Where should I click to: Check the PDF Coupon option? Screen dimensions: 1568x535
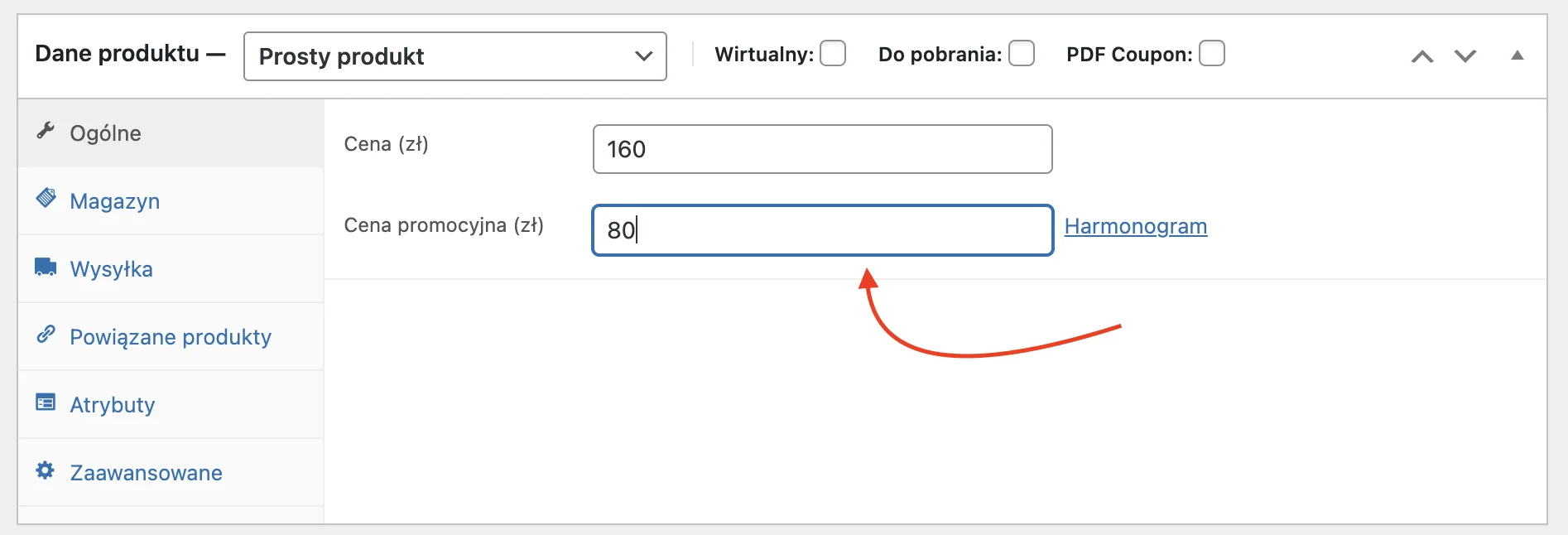click(1212, 53)
